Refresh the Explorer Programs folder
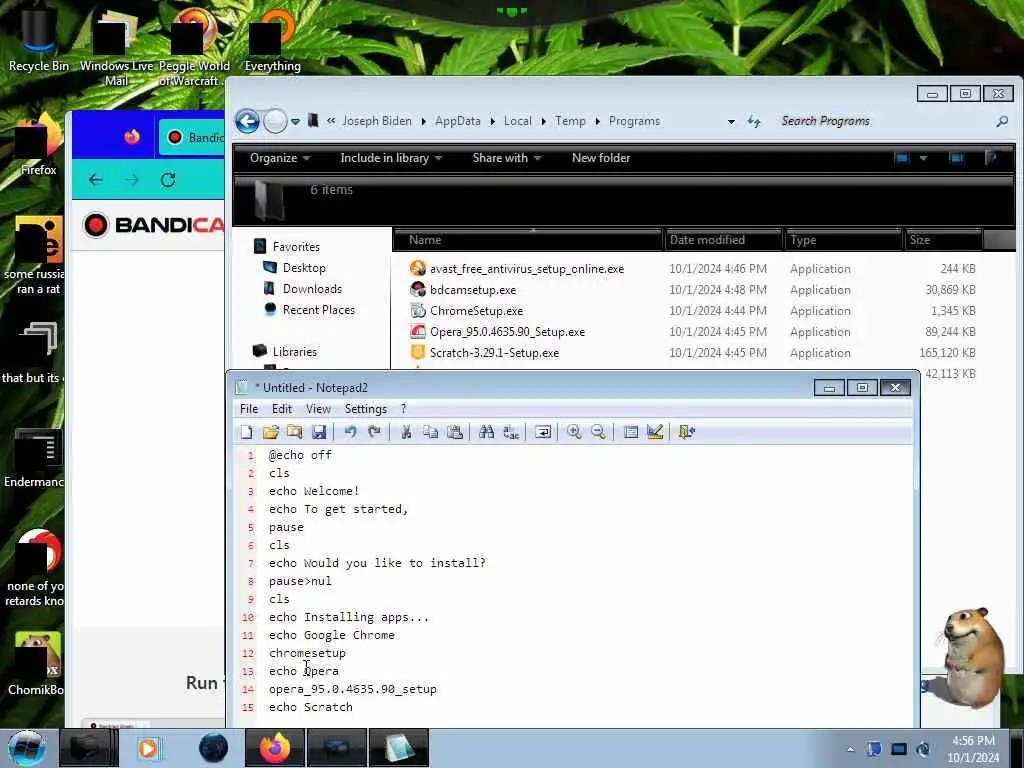The width and height of the screenshot is (1024, 768). (x=754, y=121)
